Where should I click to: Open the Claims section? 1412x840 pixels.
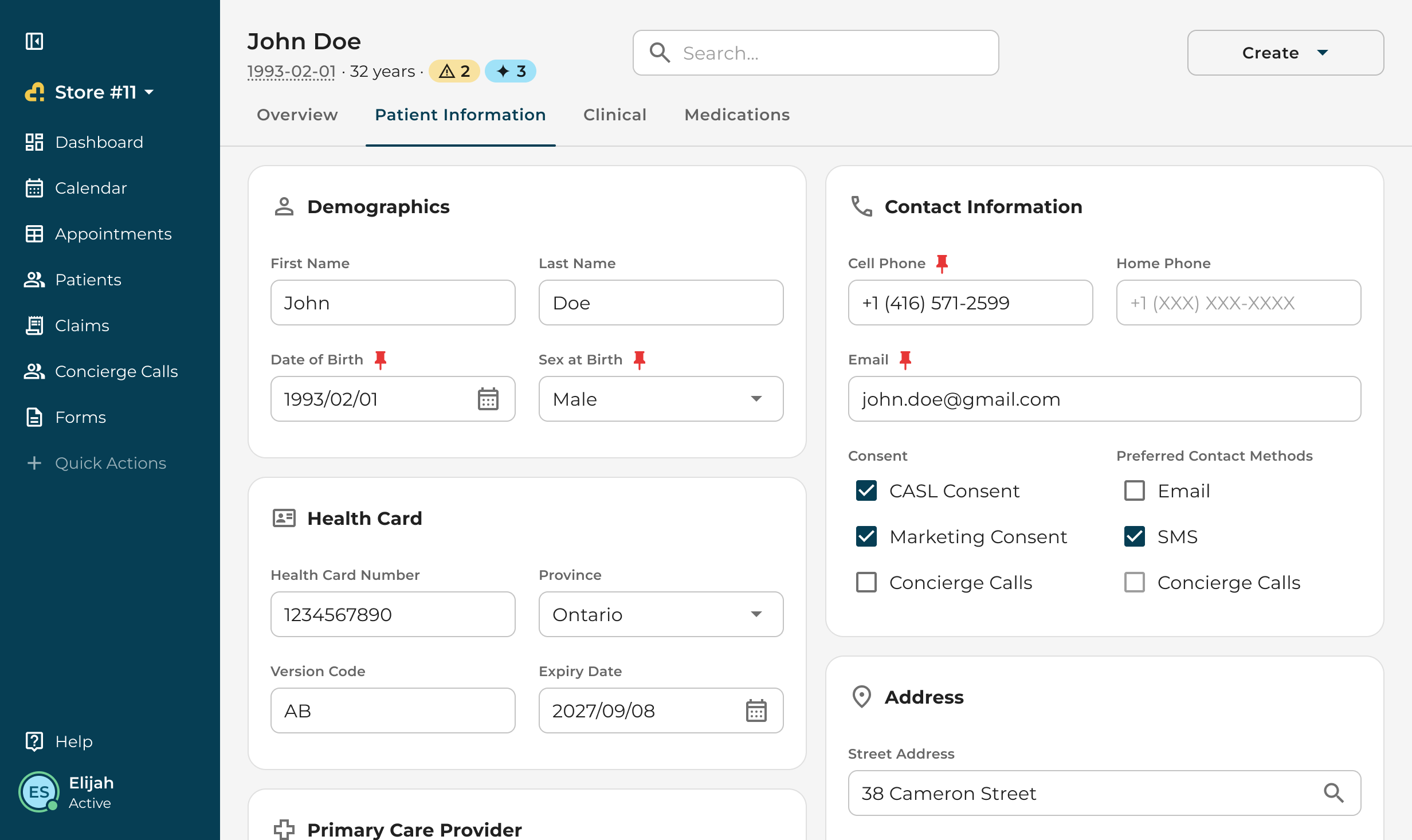click(67, 325)
